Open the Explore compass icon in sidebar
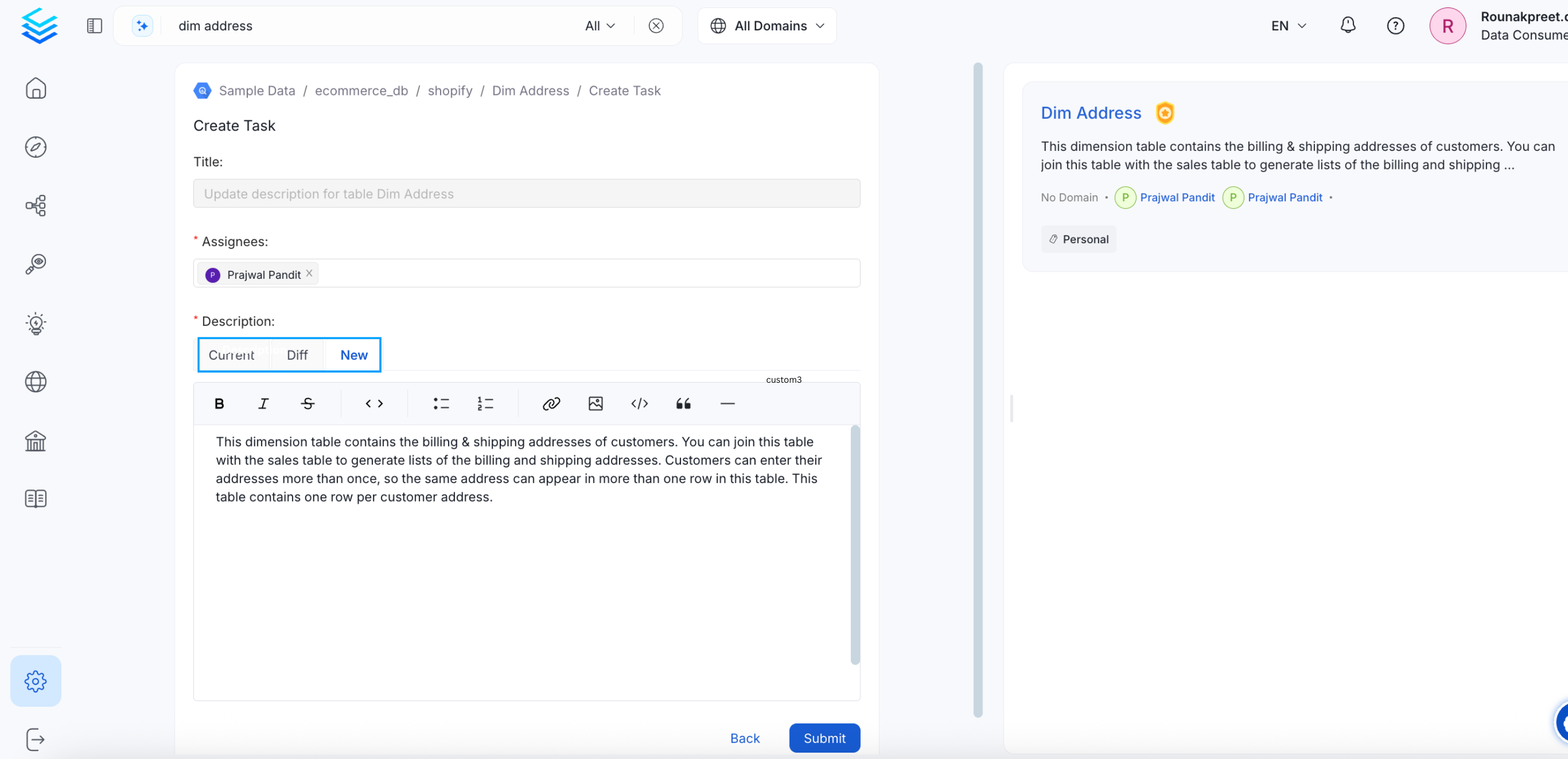 [x=36, y=146]
